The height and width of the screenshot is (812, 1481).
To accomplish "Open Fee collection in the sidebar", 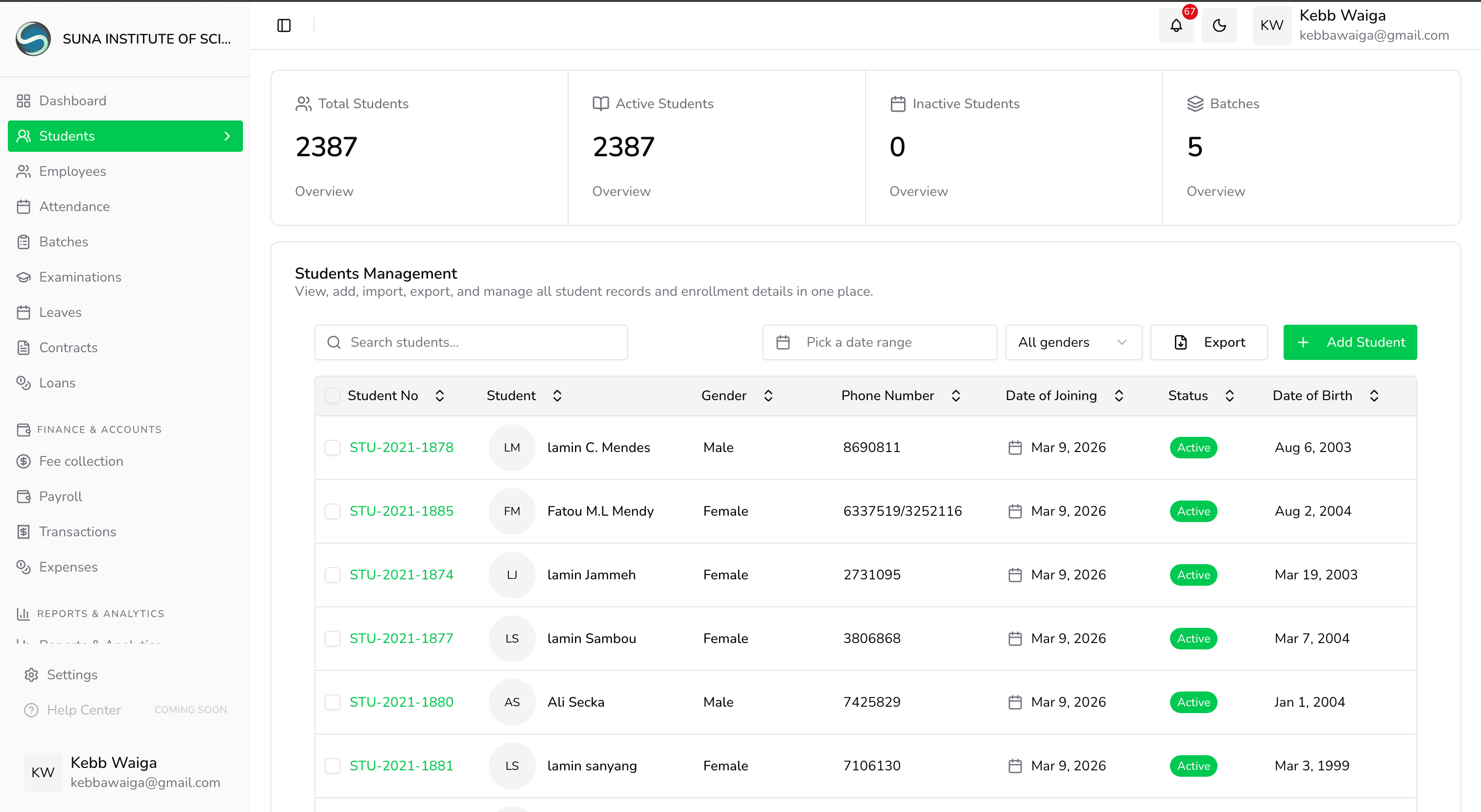I will click(81, 461).
